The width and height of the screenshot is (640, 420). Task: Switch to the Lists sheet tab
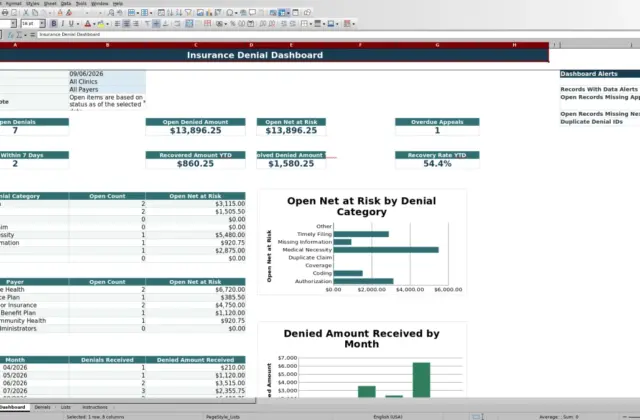(x=65, y=407)
